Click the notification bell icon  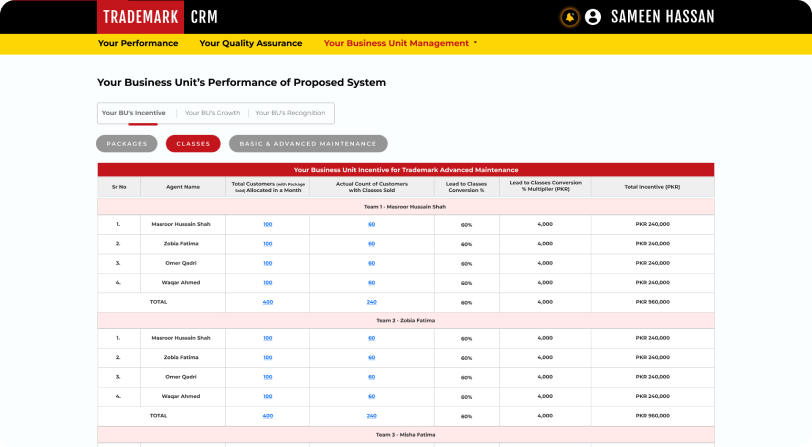pyautogui.click(x=570, y=17)
